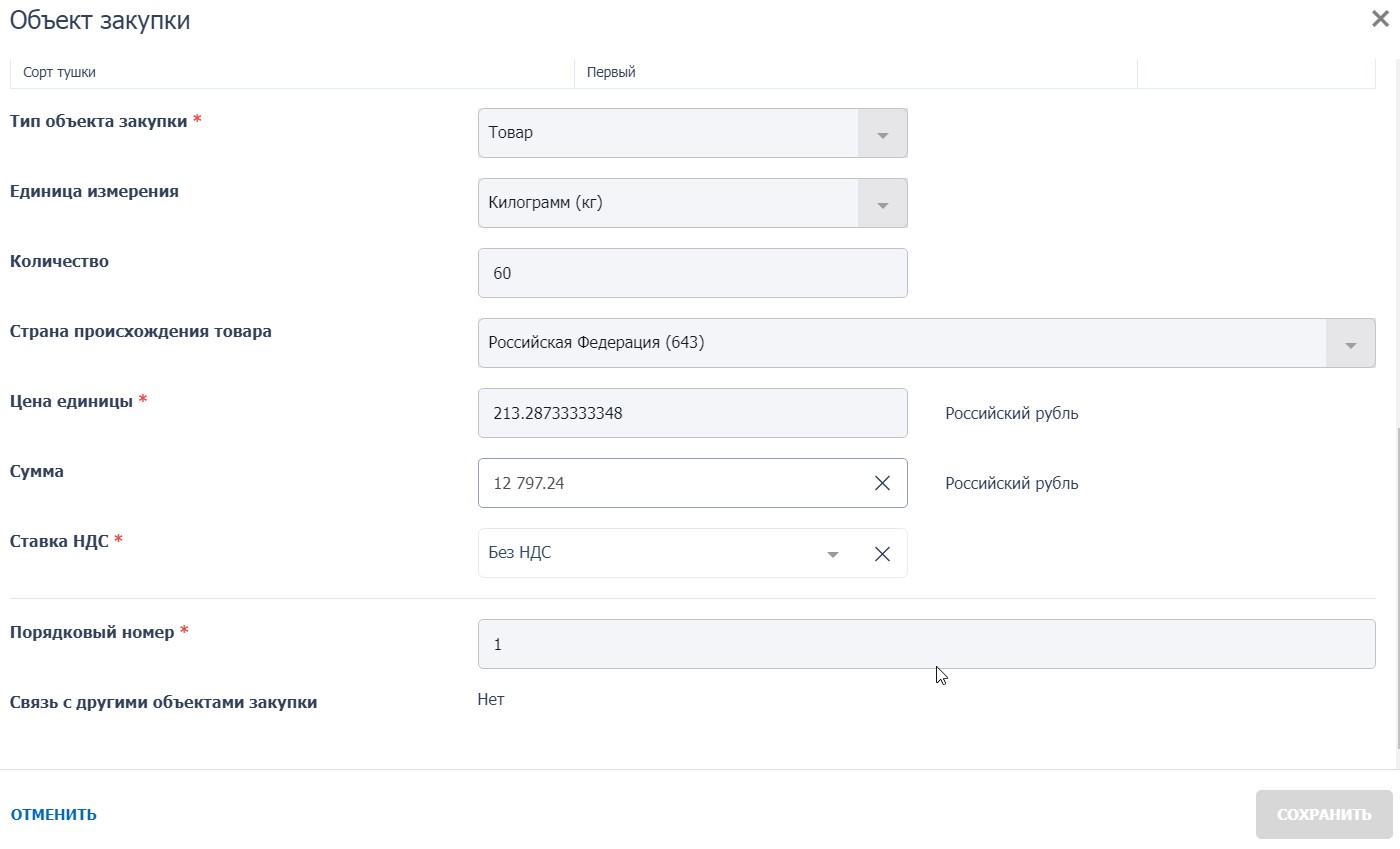
Task: Close the Объект закупки dialog
Action: pos(1379,18)
